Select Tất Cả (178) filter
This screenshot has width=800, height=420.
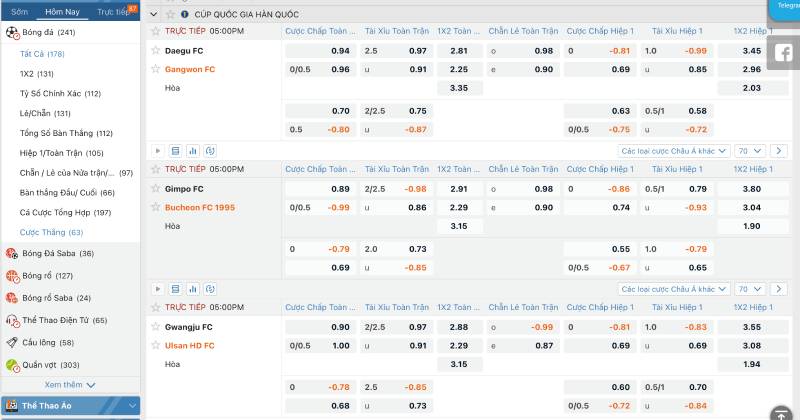click(42, 54)
